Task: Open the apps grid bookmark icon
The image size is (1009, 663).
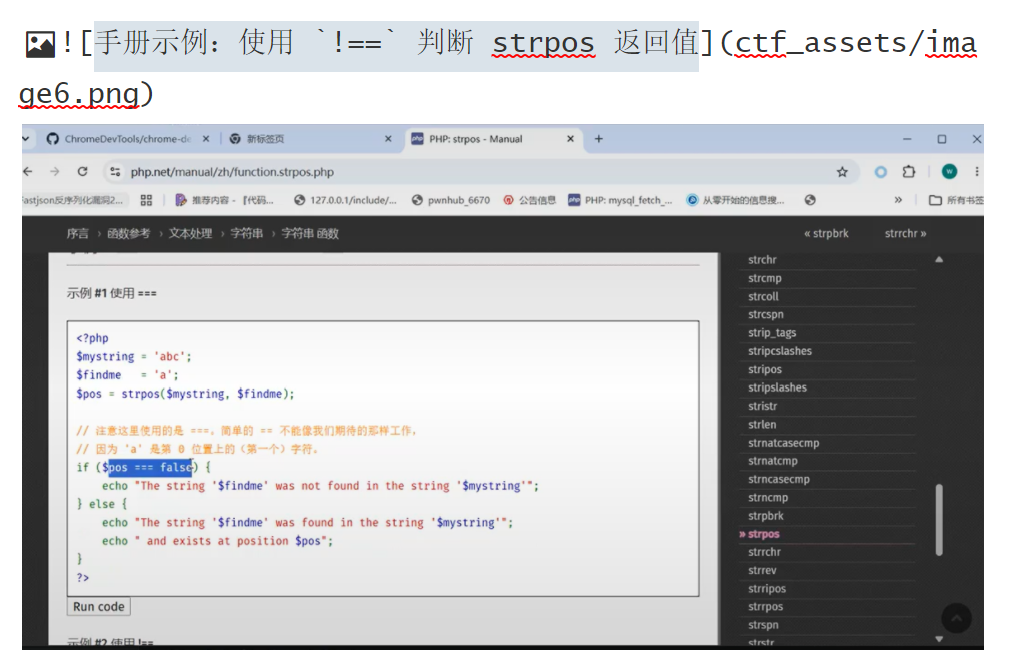Action: coord(146,200)
